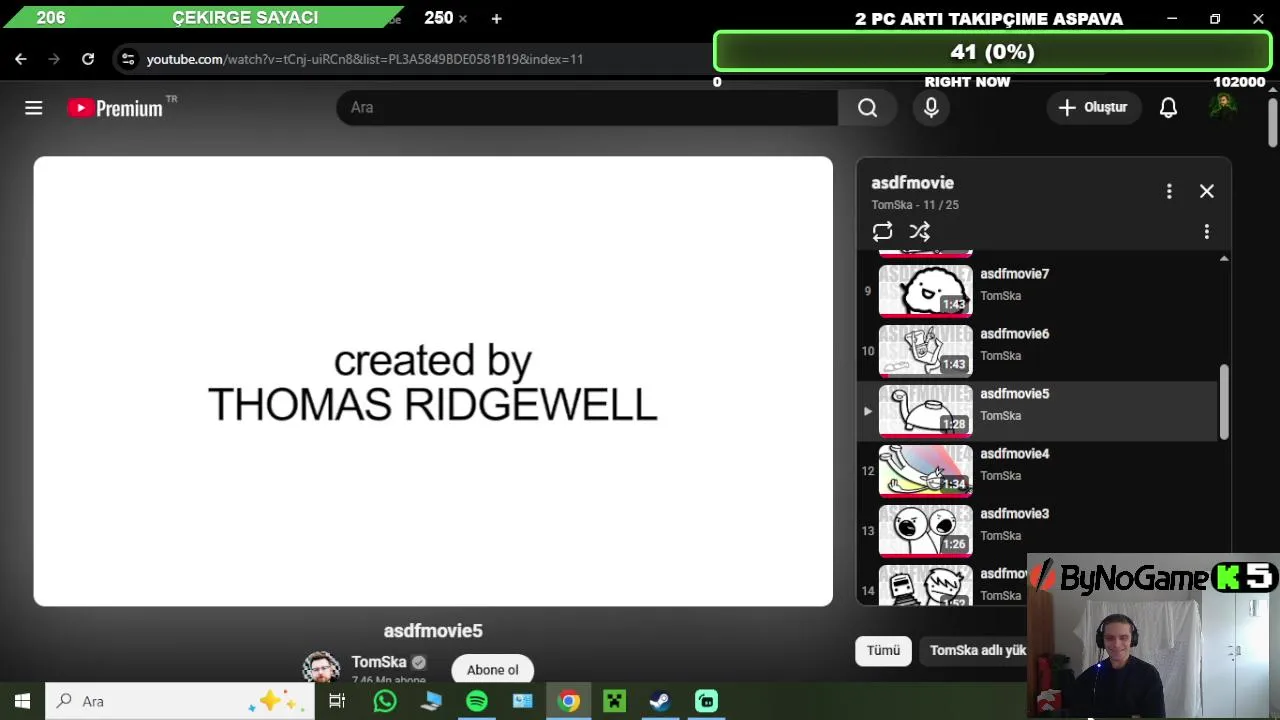Click the magnifier search button
Image resolution: width=1280 pixels, height=720 pixels.
click(x=867, y=108)
